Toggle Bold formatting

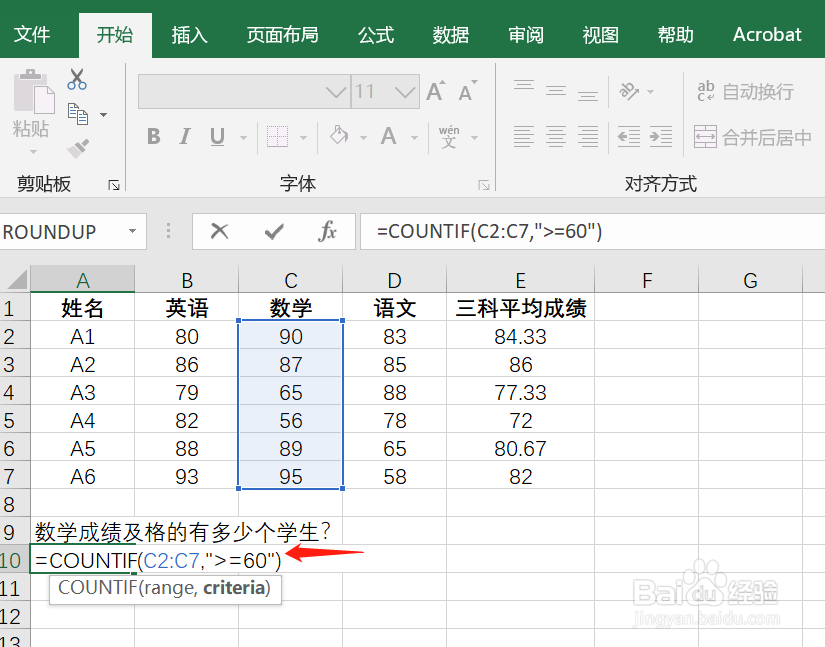154,137
